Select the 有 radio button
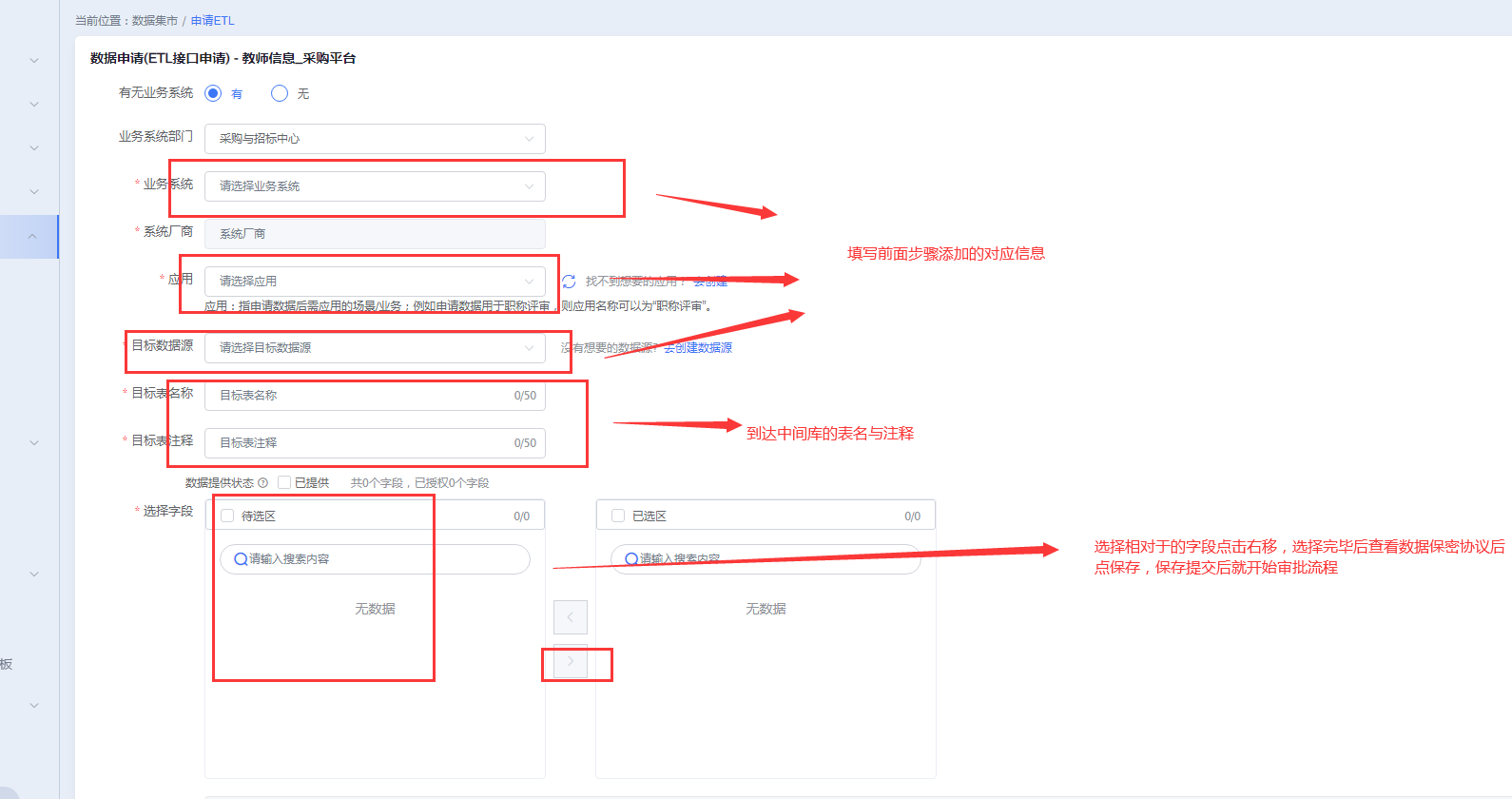Screen dimensions: 1512x799 coord(213,93)
